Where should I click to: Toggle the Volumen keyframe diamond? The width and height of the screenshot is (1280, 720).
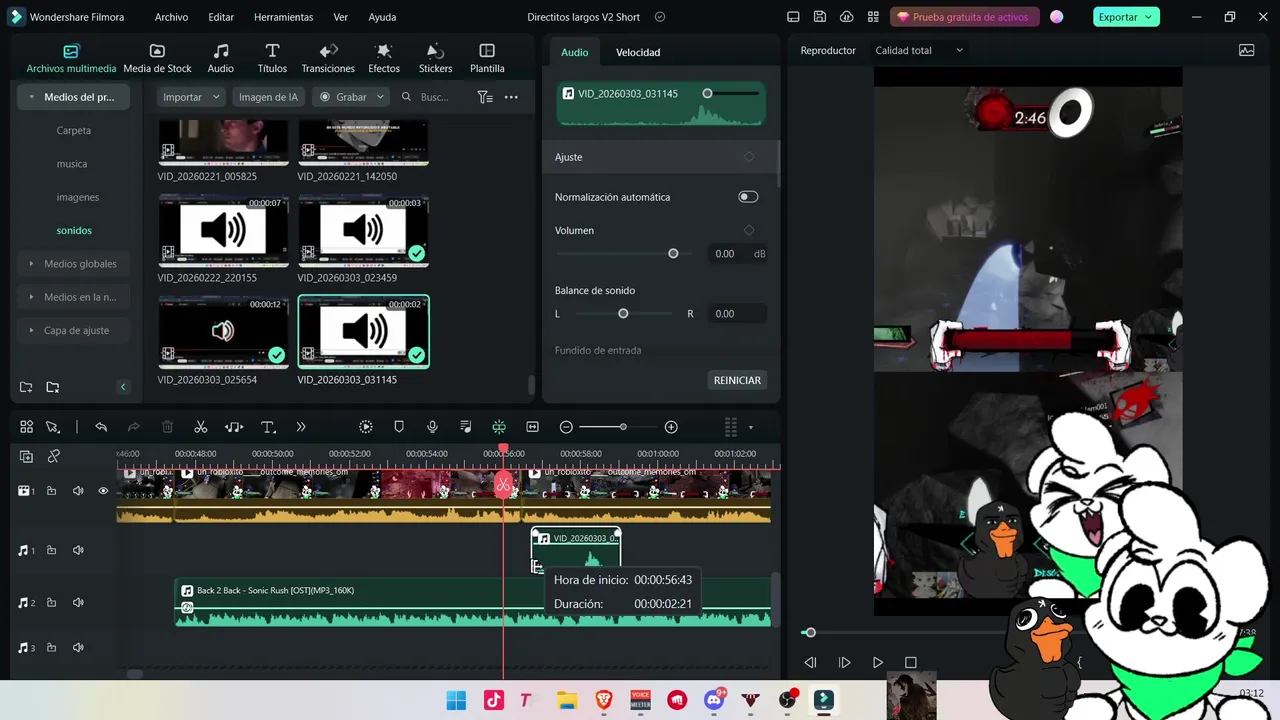pos(749,230)
